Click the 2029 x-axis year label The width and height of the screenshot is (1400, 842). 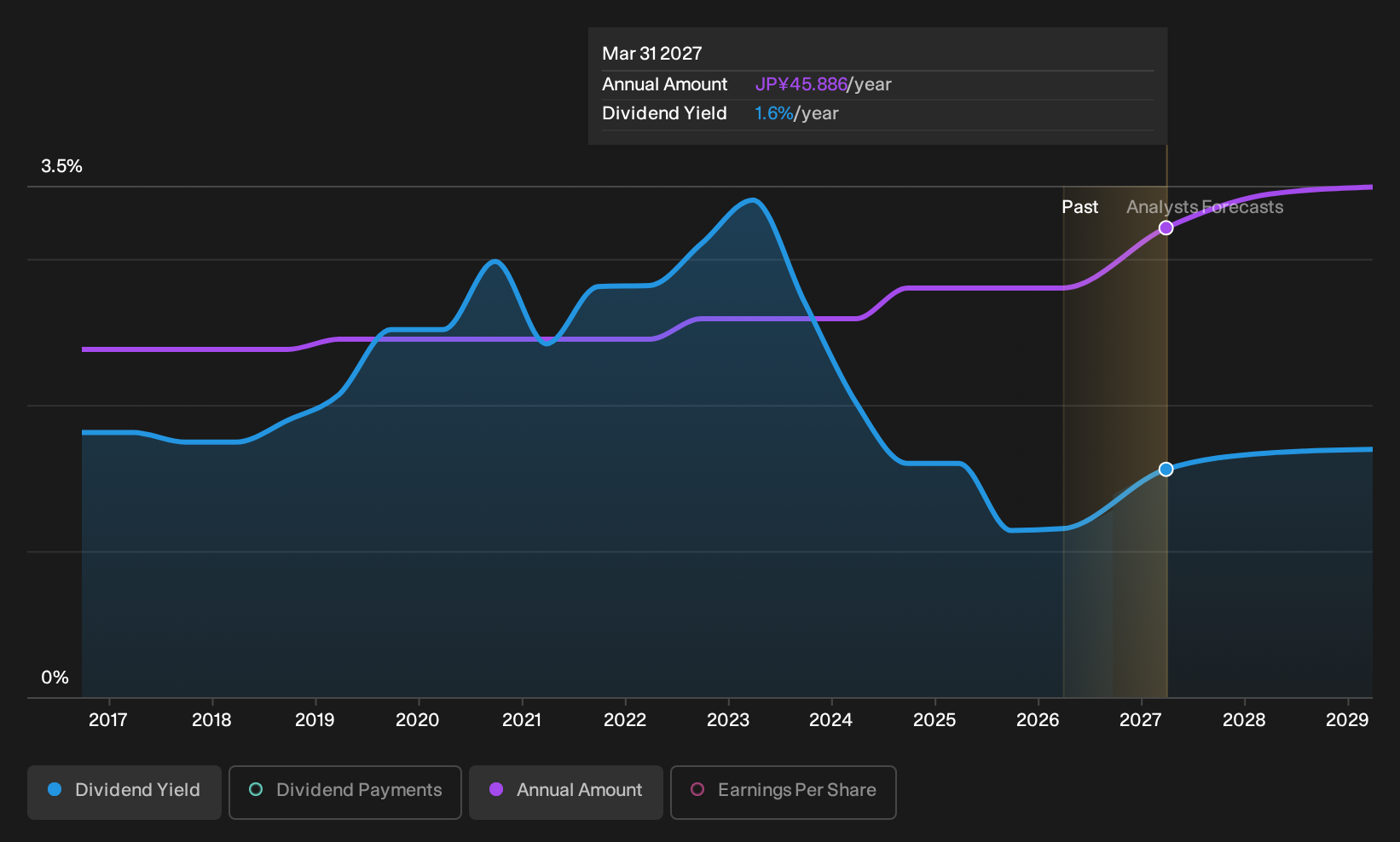point(1347,720)
